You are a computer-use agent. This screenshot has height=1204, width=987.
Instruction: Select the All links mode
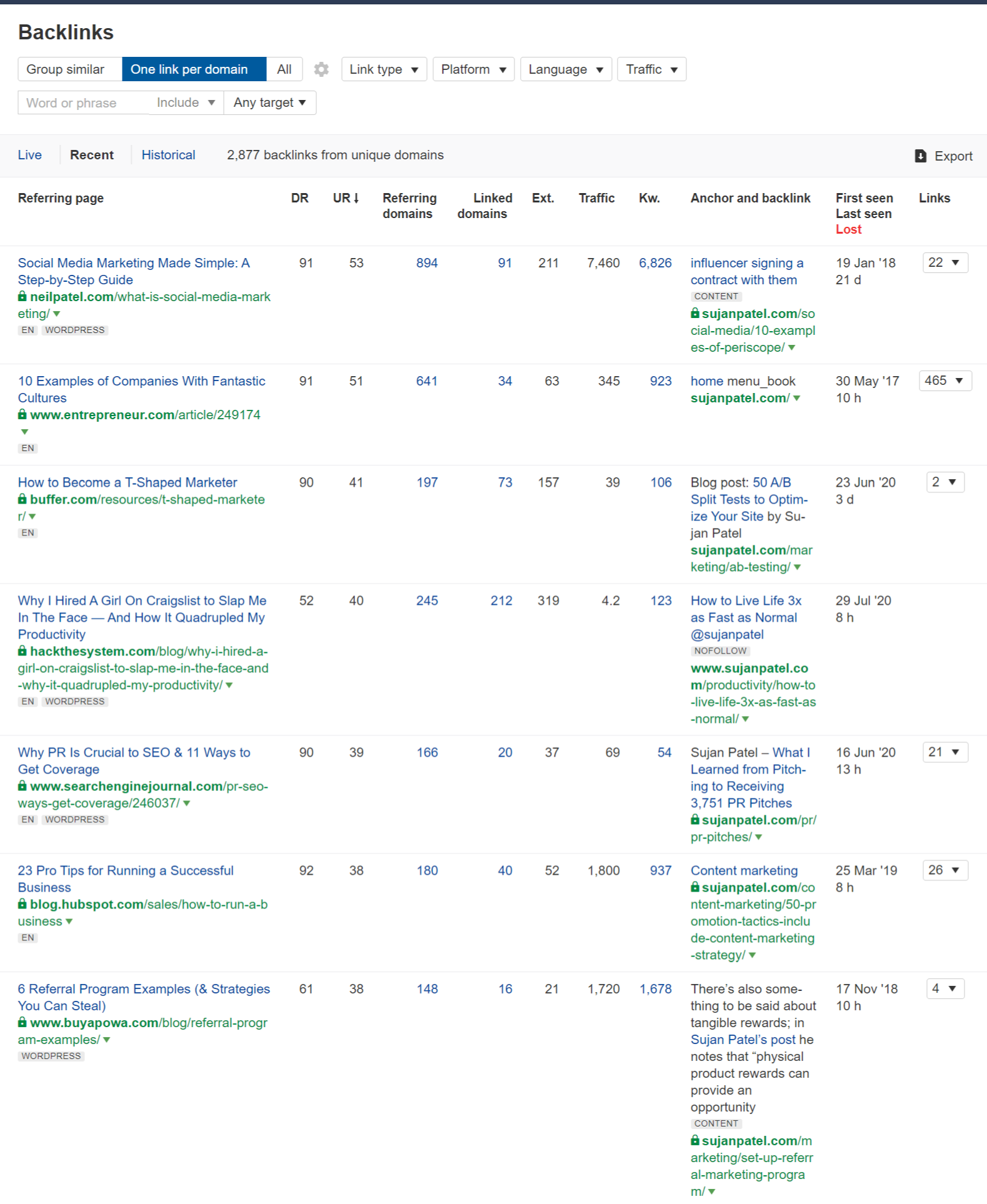(284, 69)
